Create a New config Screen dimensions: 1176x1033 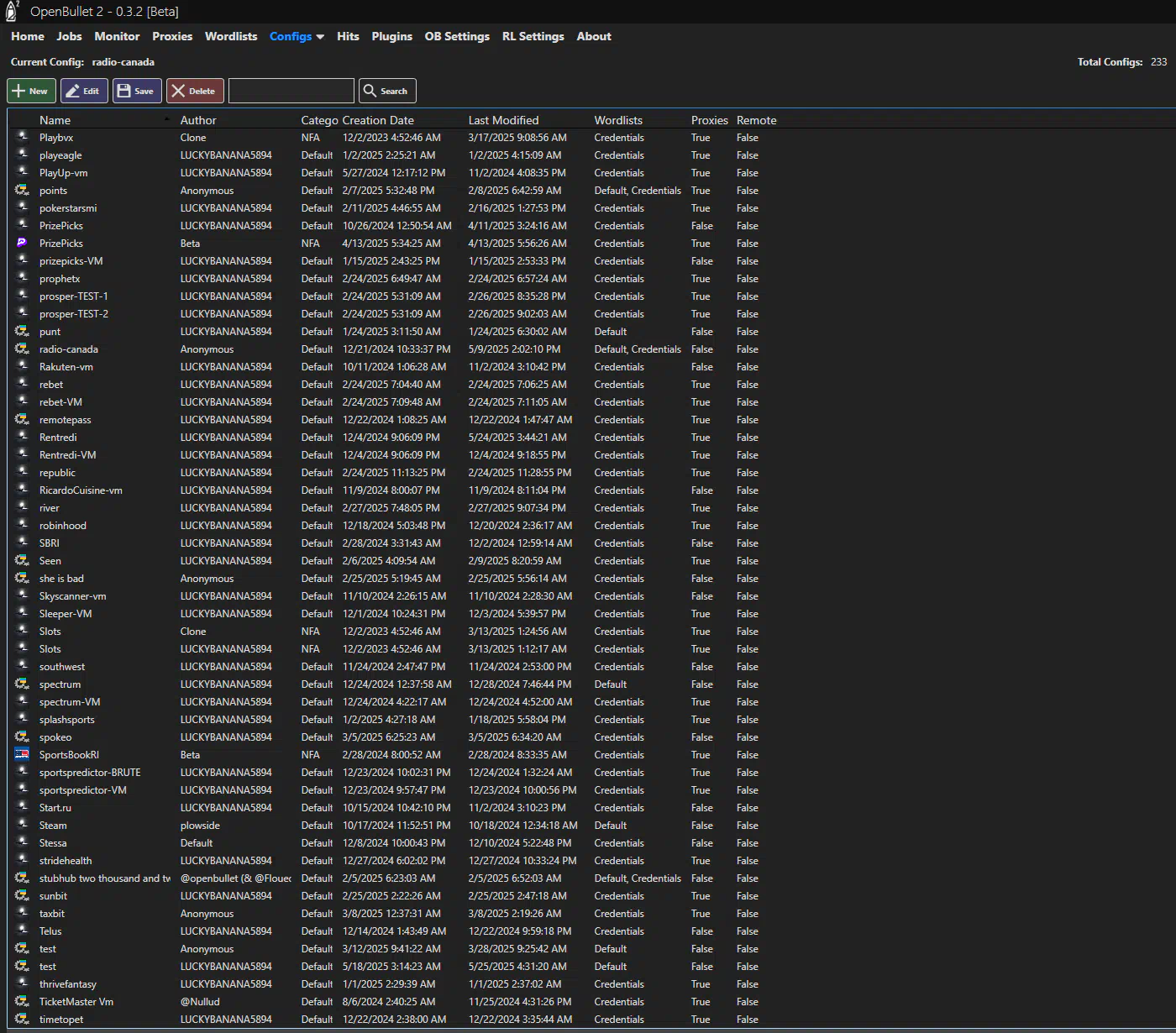point(31,91)
